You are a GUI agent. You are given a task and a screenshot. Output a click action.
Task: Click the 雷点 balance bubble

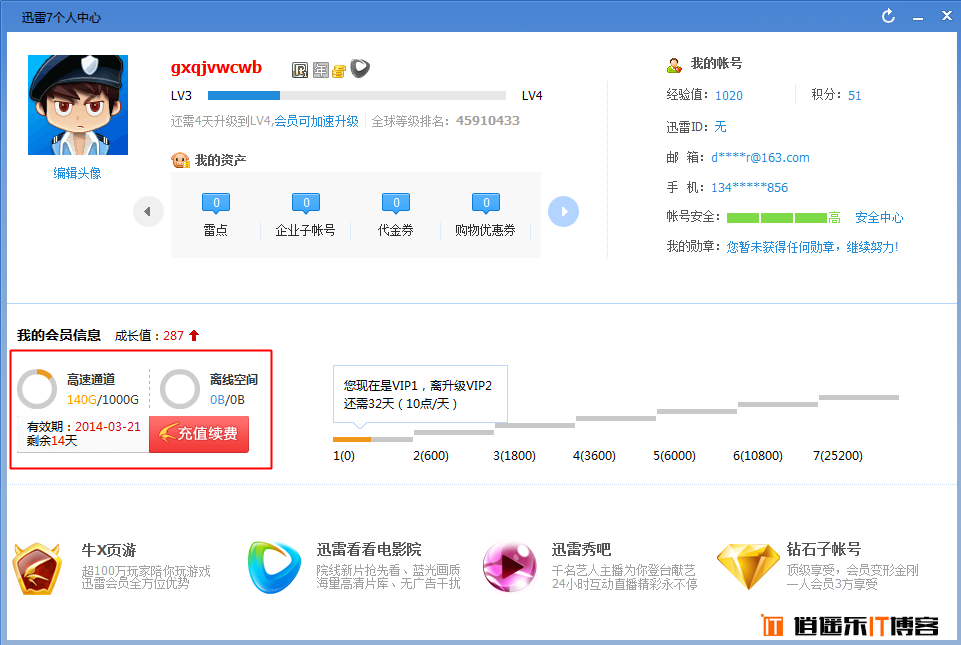pos(216,204)
